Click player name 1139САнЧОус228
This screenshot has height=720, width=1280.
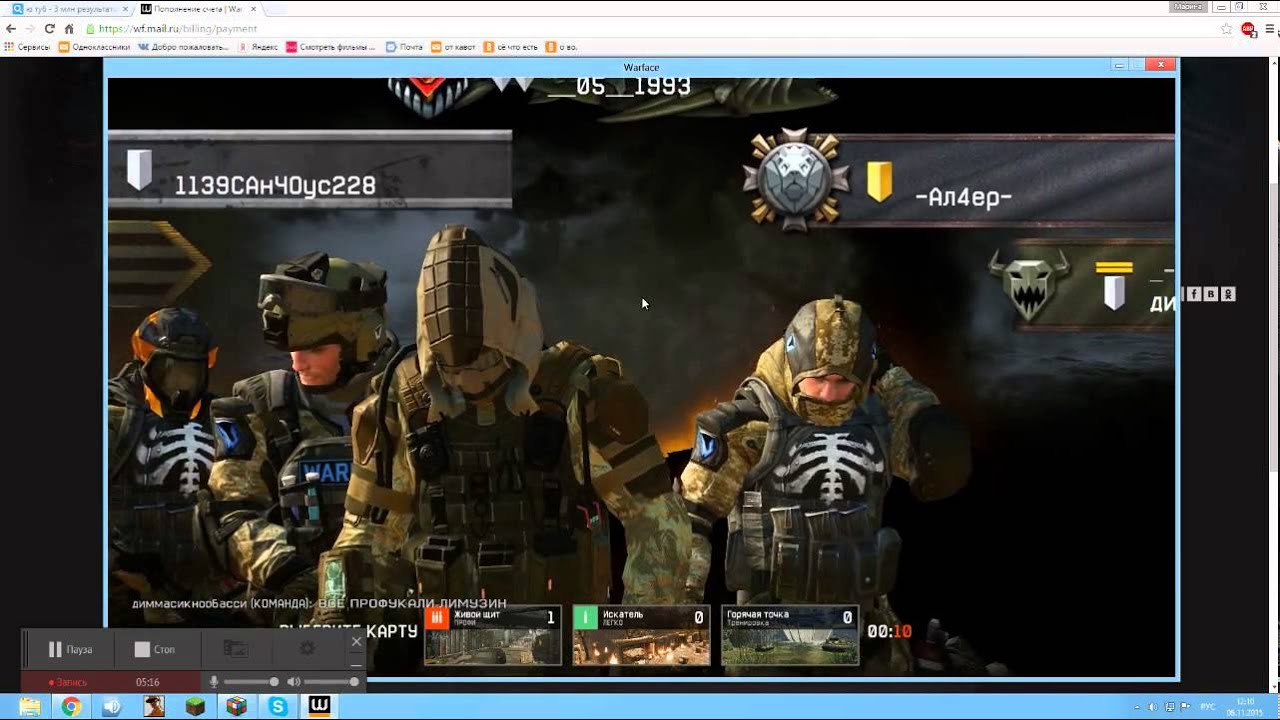275,186
